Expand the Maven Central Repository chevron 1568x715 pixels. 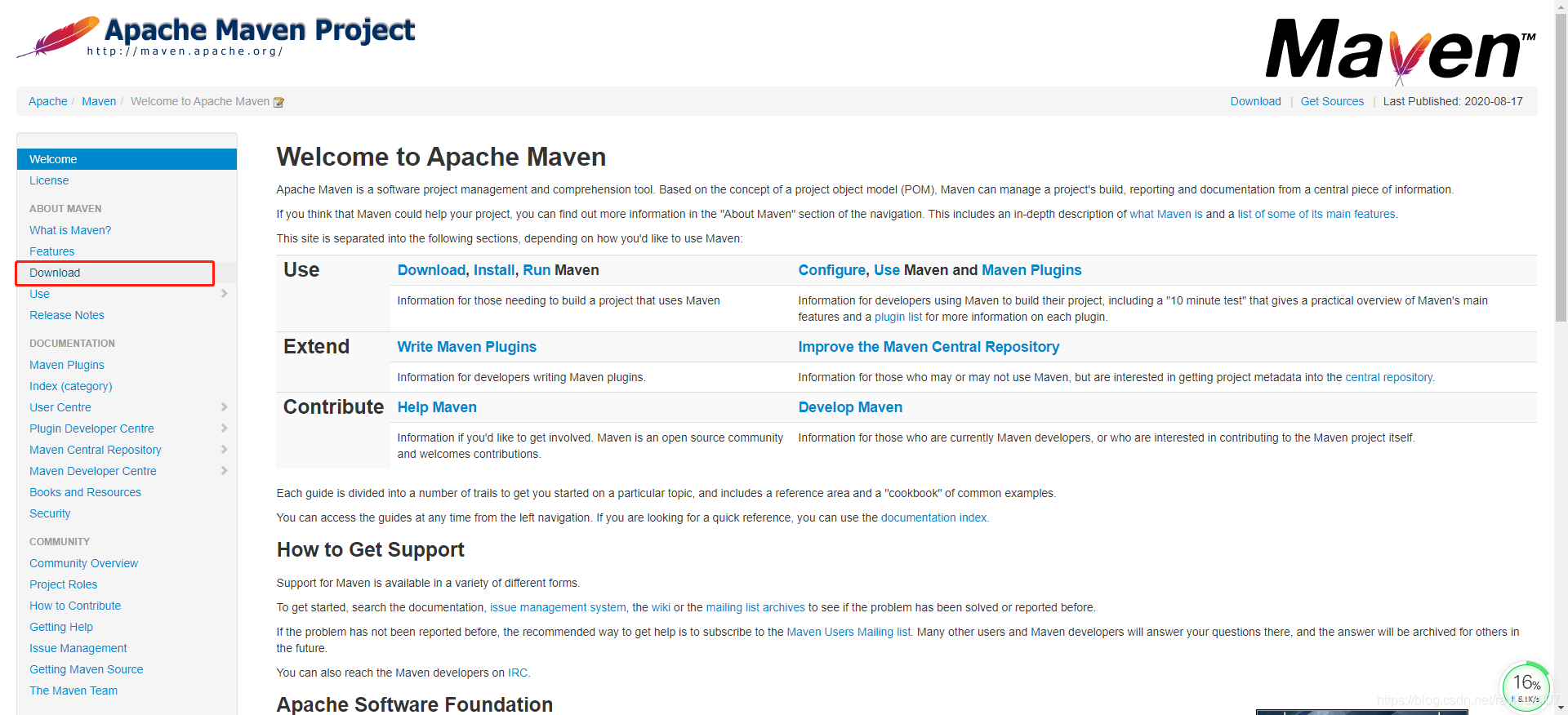pos(224,450)
